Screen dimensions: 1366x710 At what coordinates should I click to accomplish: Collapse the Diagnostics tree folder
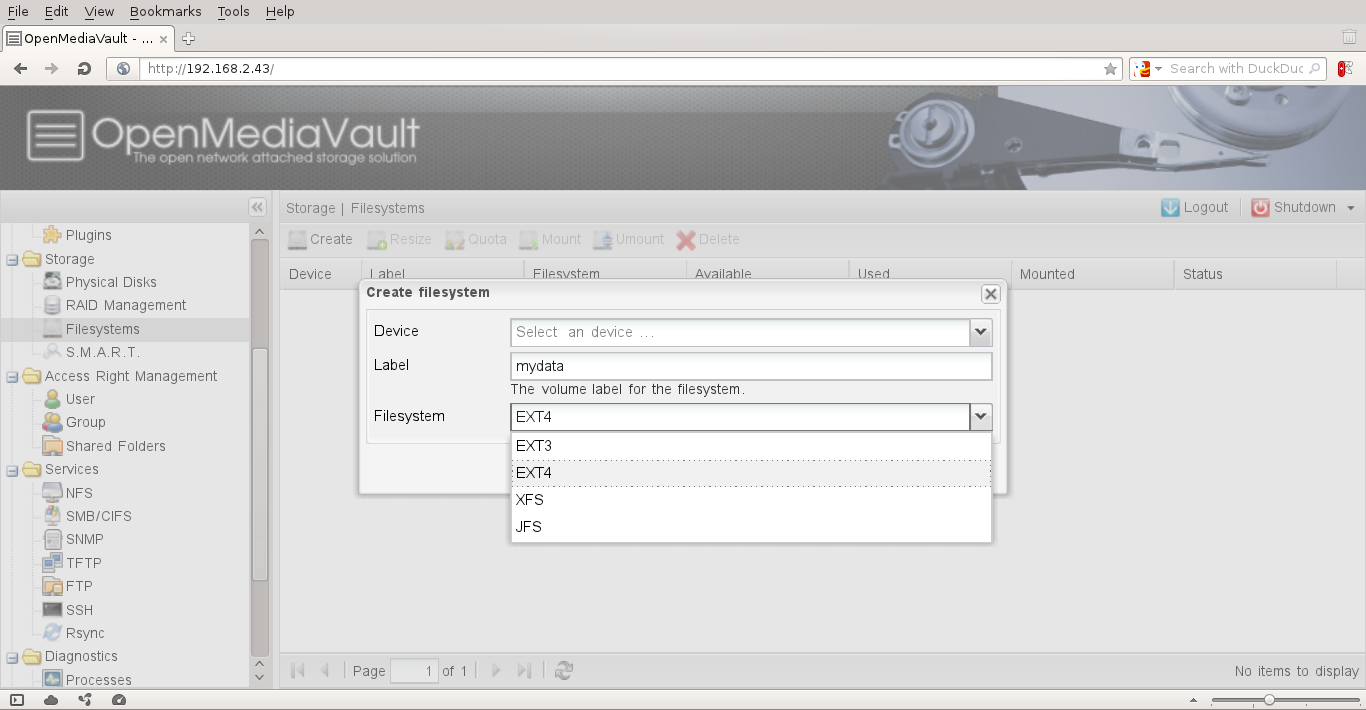point(12,656)
